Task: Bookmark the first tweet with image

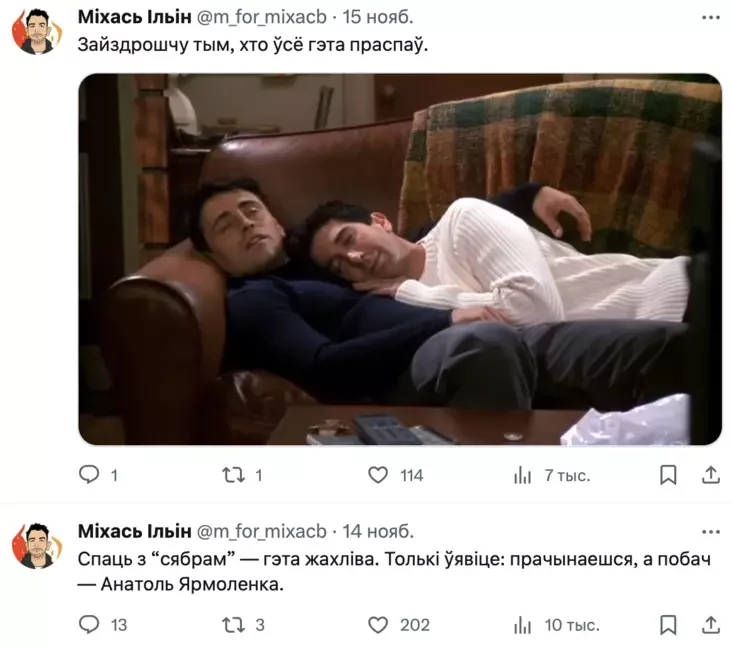Action: pos(668,475)
